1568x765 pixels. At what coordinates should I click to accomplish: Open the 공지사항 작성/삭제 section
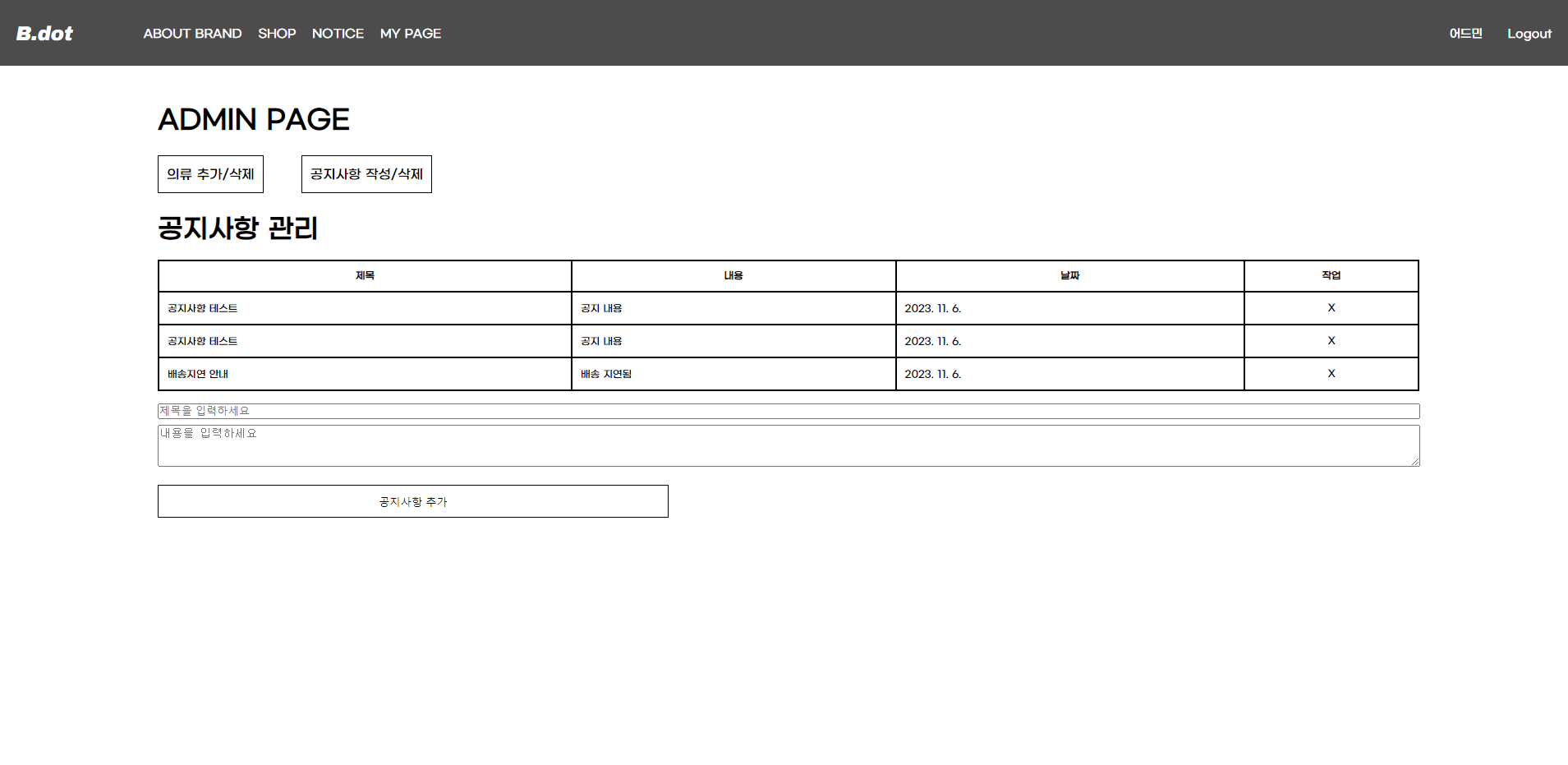point(366,174)
